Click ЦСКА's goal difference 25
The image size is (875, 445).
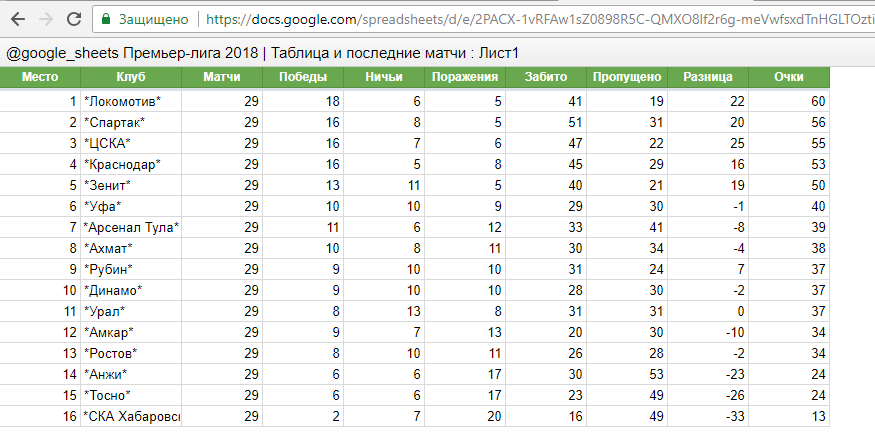tap(708, 143)
